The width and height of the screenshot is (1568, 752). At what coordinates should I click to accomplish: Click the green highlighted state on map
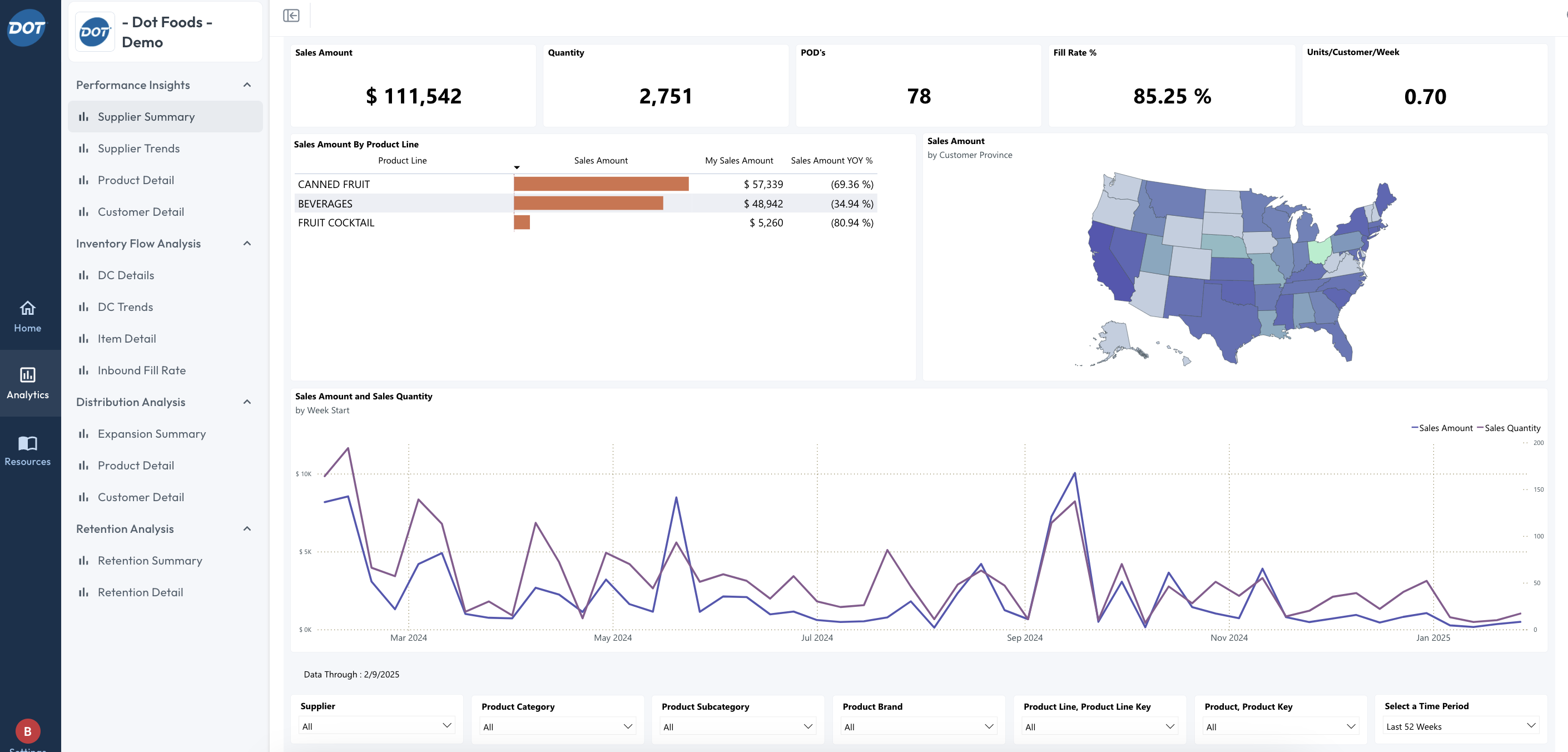1319,251
